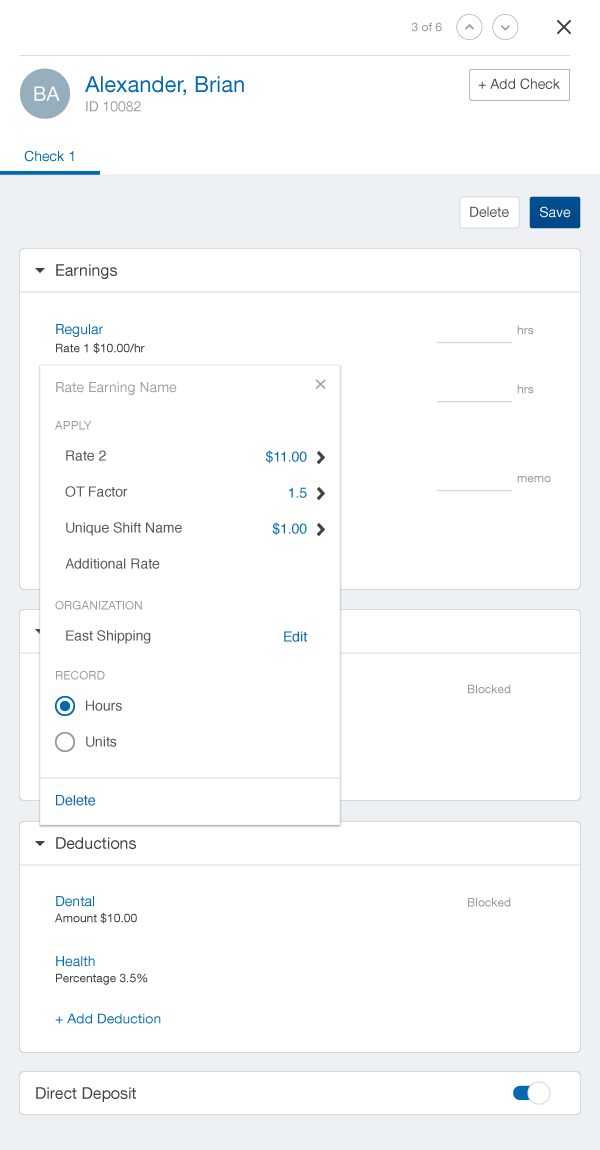Open OT Factor chevron arrow
Screen dimensions: 600x1150
coord(321,493)
